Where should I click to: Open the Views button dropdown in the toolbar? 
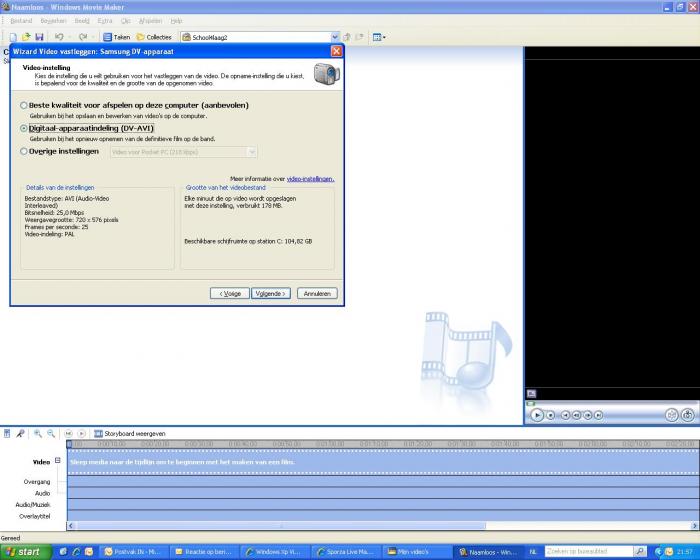click(x=379, y=37)
